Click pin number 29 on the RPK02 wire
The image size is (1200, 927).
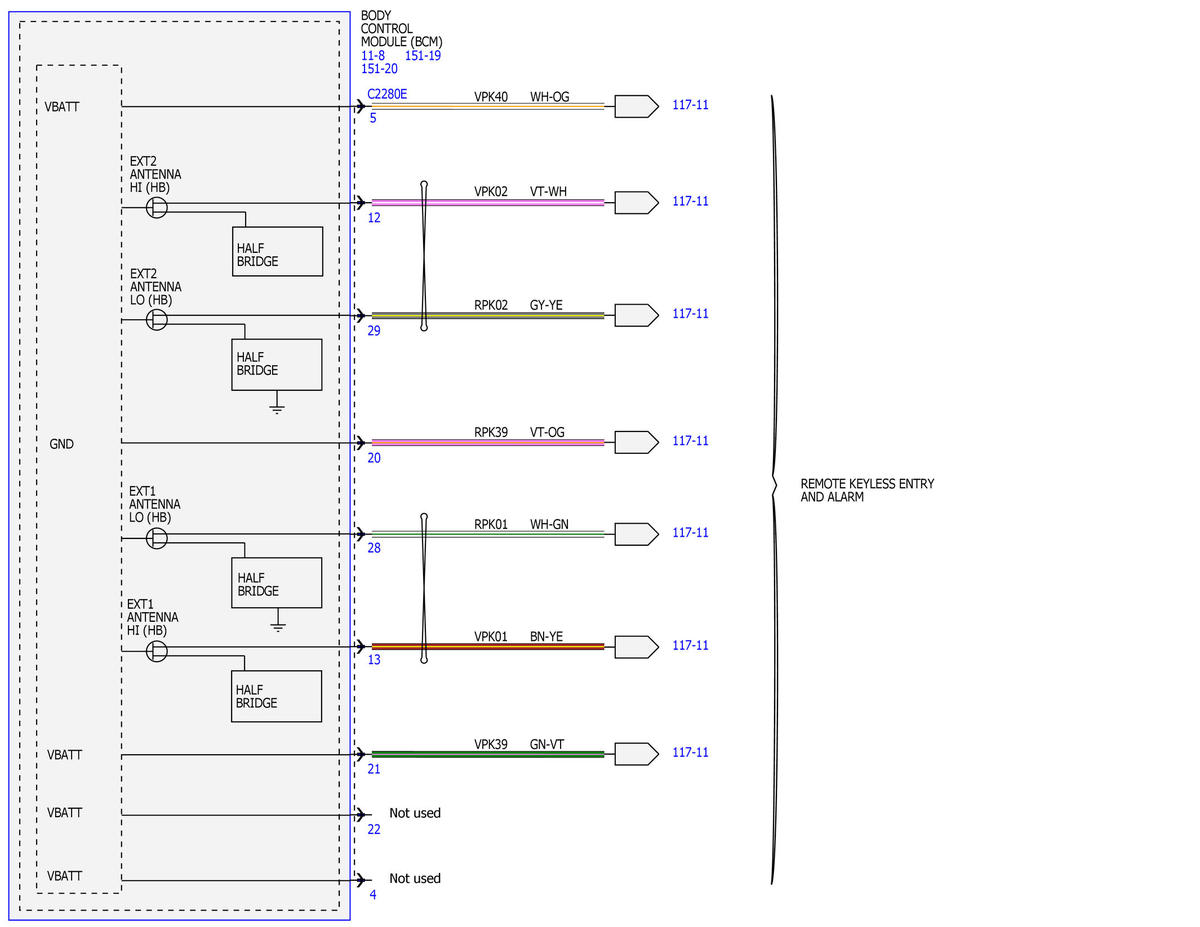point(374,331)
